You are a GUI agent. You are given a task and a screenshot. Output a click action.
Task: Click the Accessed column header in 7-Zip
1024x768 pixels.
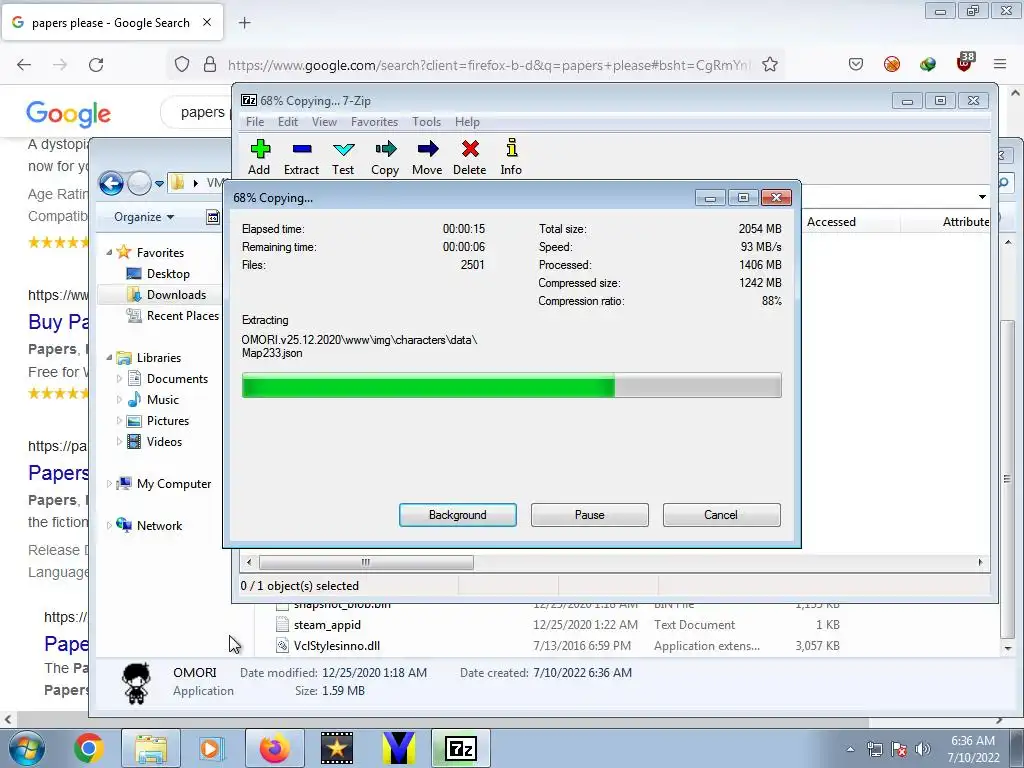pyautogui.click(x=831, y=221)
